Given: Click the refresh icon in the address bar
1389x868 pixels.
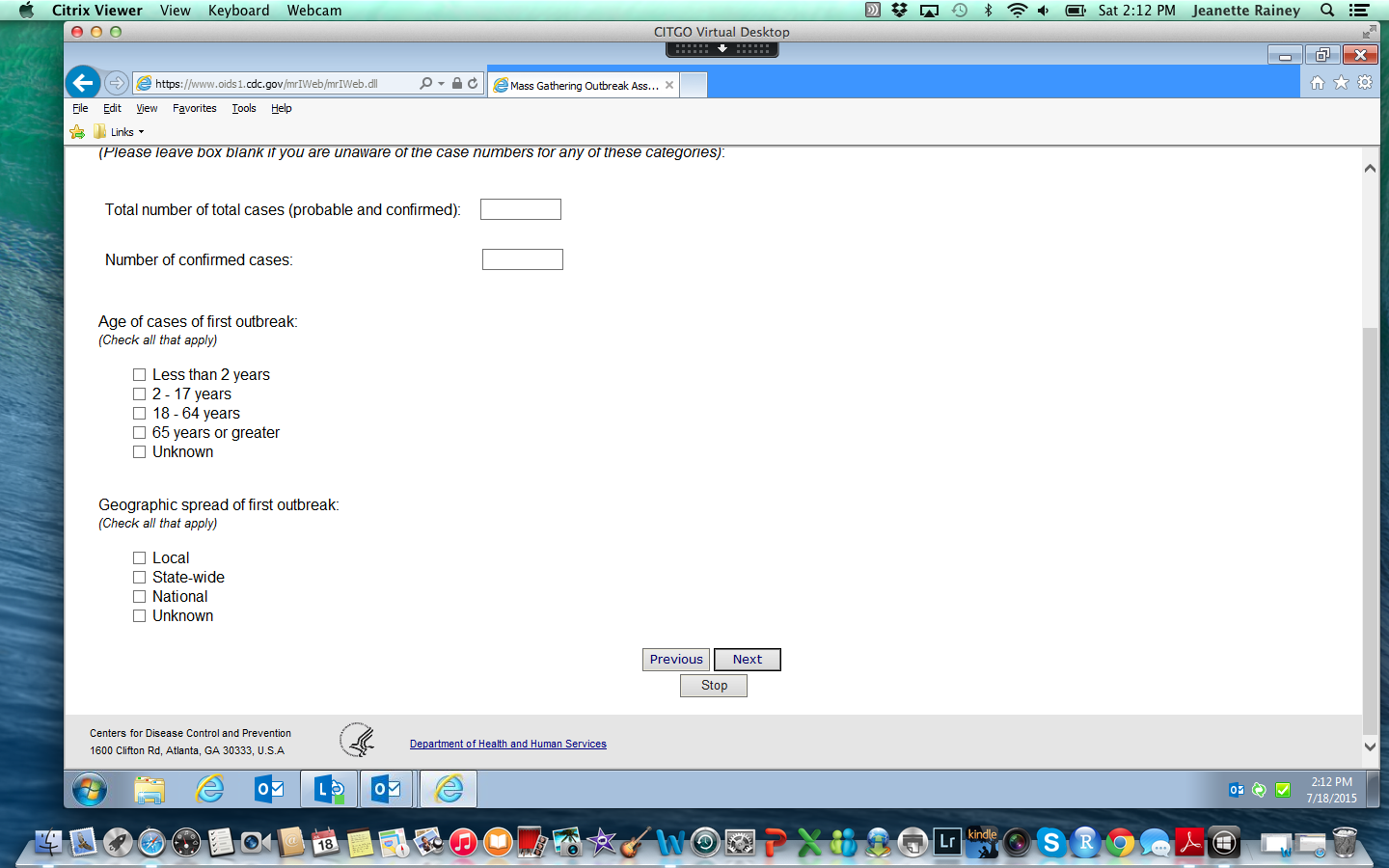Looking at the screenshot, I should 473,84.
